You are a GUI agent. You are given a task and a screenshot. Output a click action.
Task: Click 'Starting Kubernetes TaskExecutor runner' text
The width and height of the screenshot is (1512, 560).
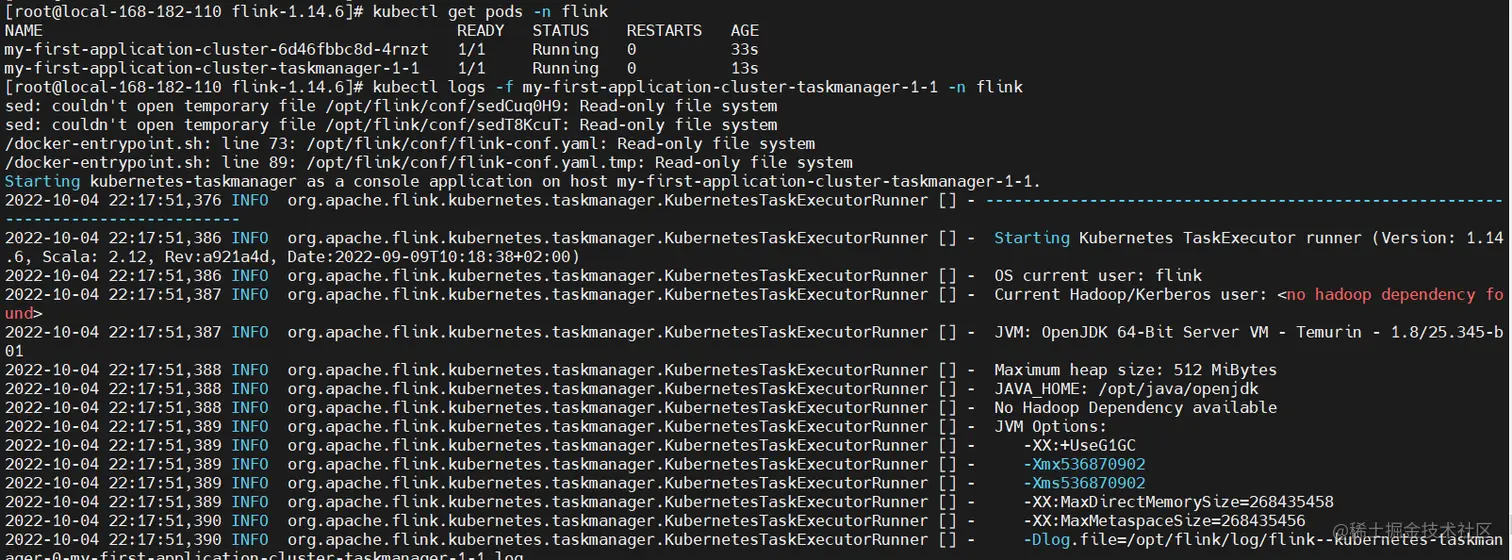[x=1178, y=238]
